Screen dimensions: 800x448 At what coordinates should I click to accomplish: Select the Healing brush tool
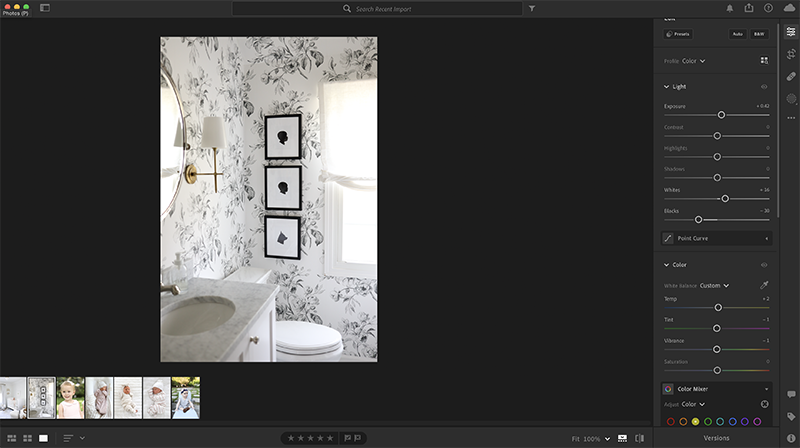click(791, 76)
